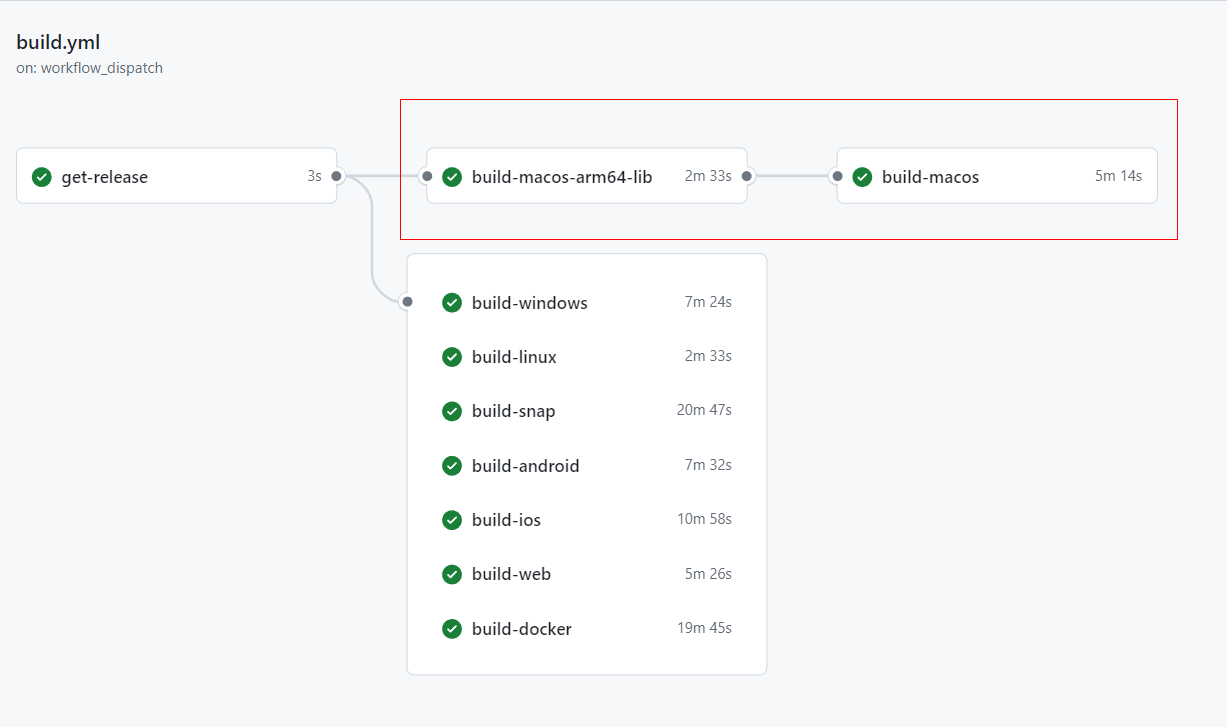Open the build-android job

[526, 466]
